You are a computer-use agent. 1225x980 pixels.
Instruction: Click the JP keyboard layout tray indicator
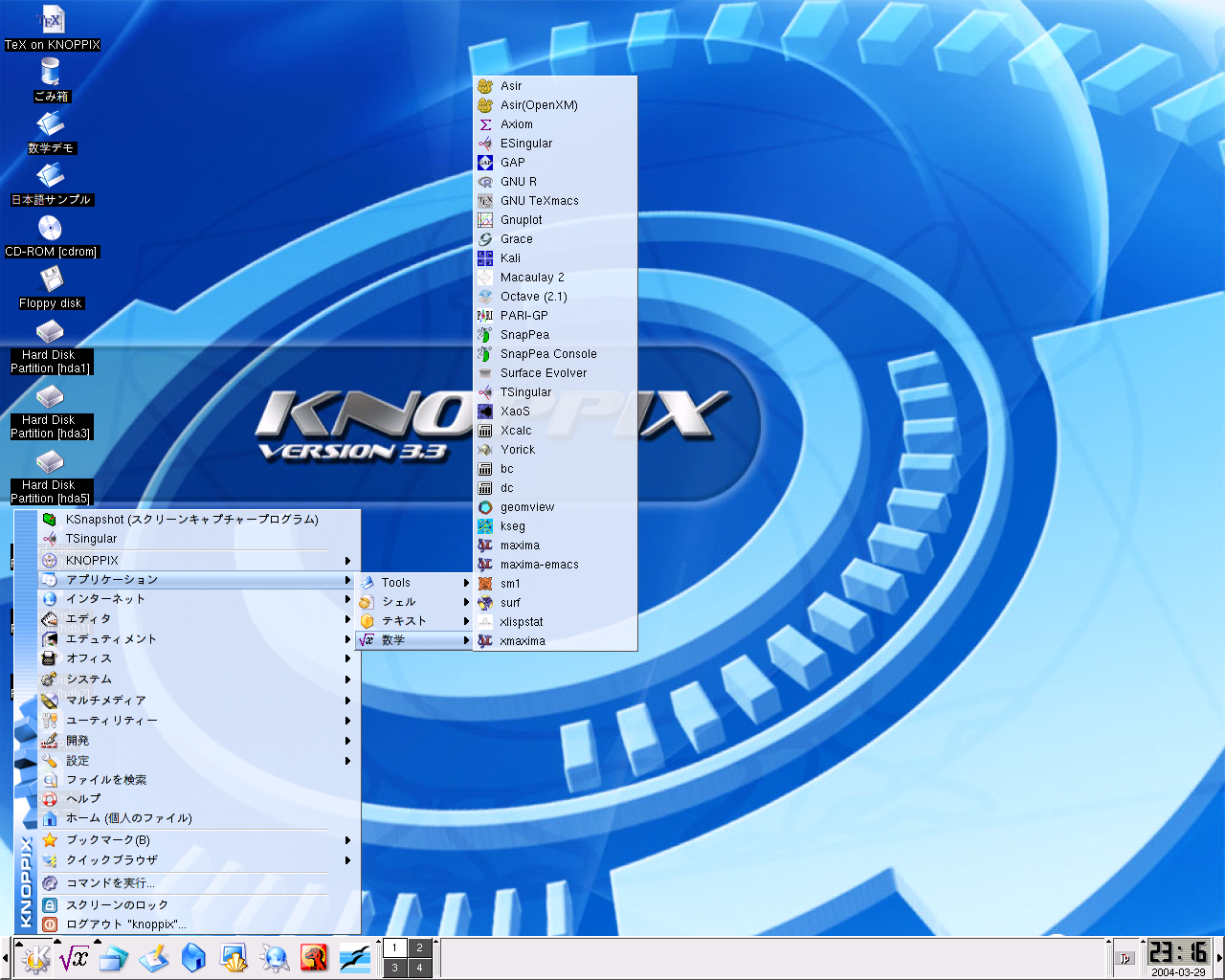(x=1125, y=958)
